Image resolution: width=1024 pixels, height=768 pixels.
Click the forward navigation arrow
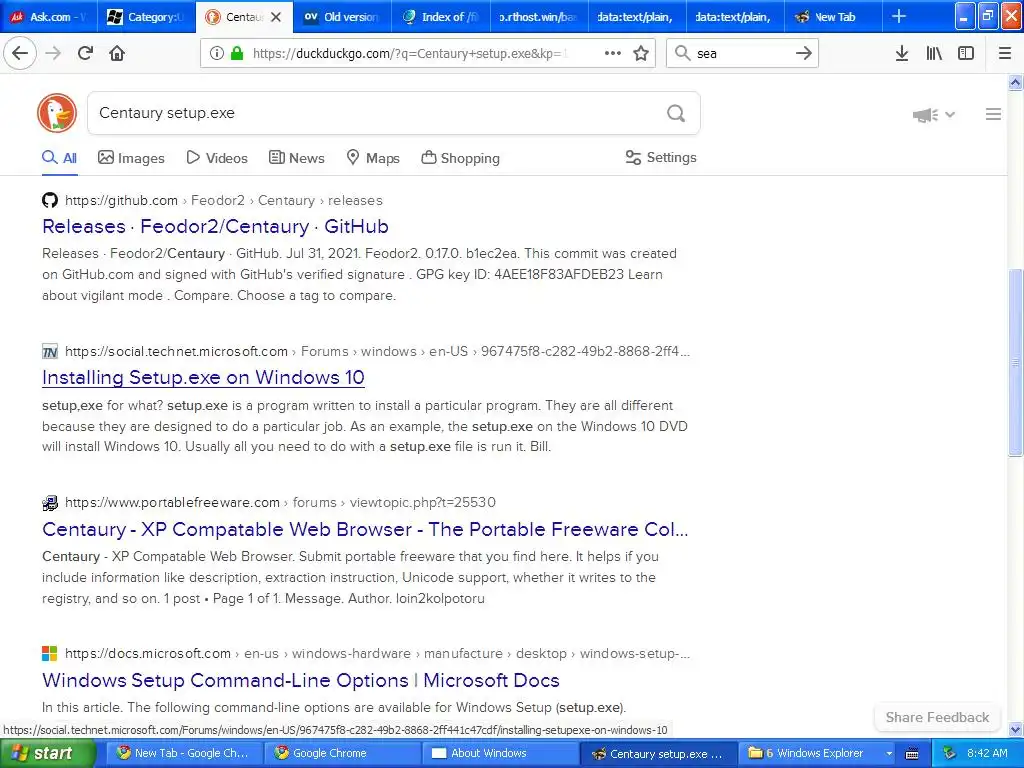click(x=54, y=53)
